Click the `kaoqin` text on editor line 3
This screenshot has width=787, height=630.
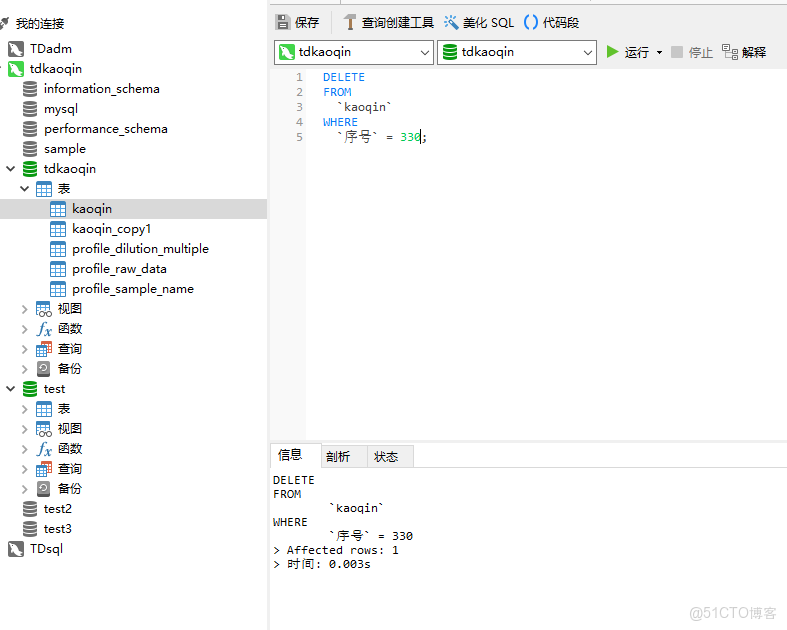(x=365, y=107)
